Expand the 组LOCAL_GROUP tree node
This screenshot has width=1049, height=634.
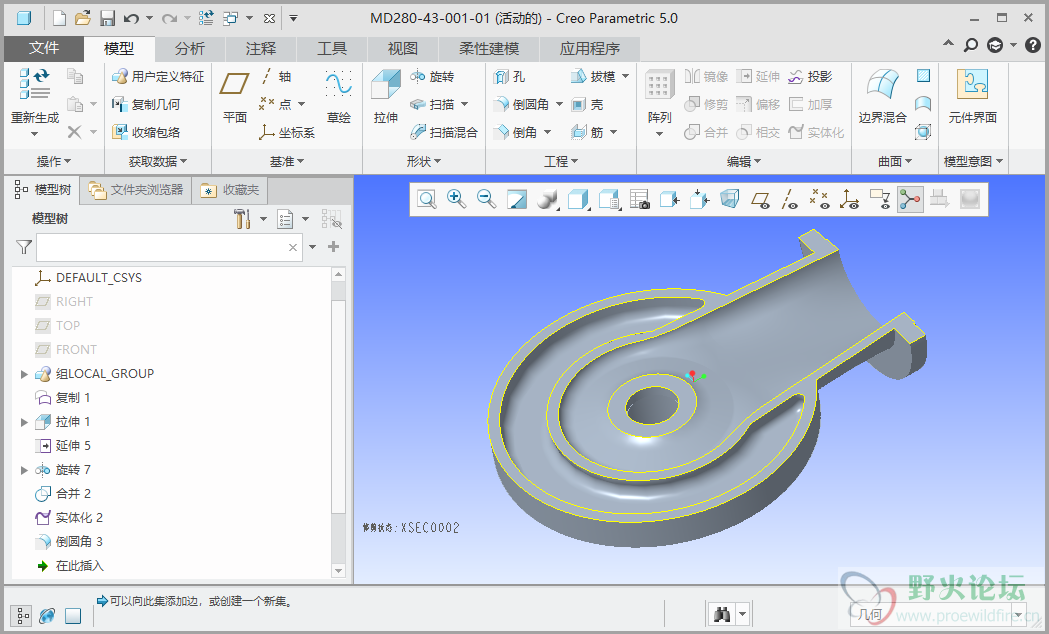(24, 374)
